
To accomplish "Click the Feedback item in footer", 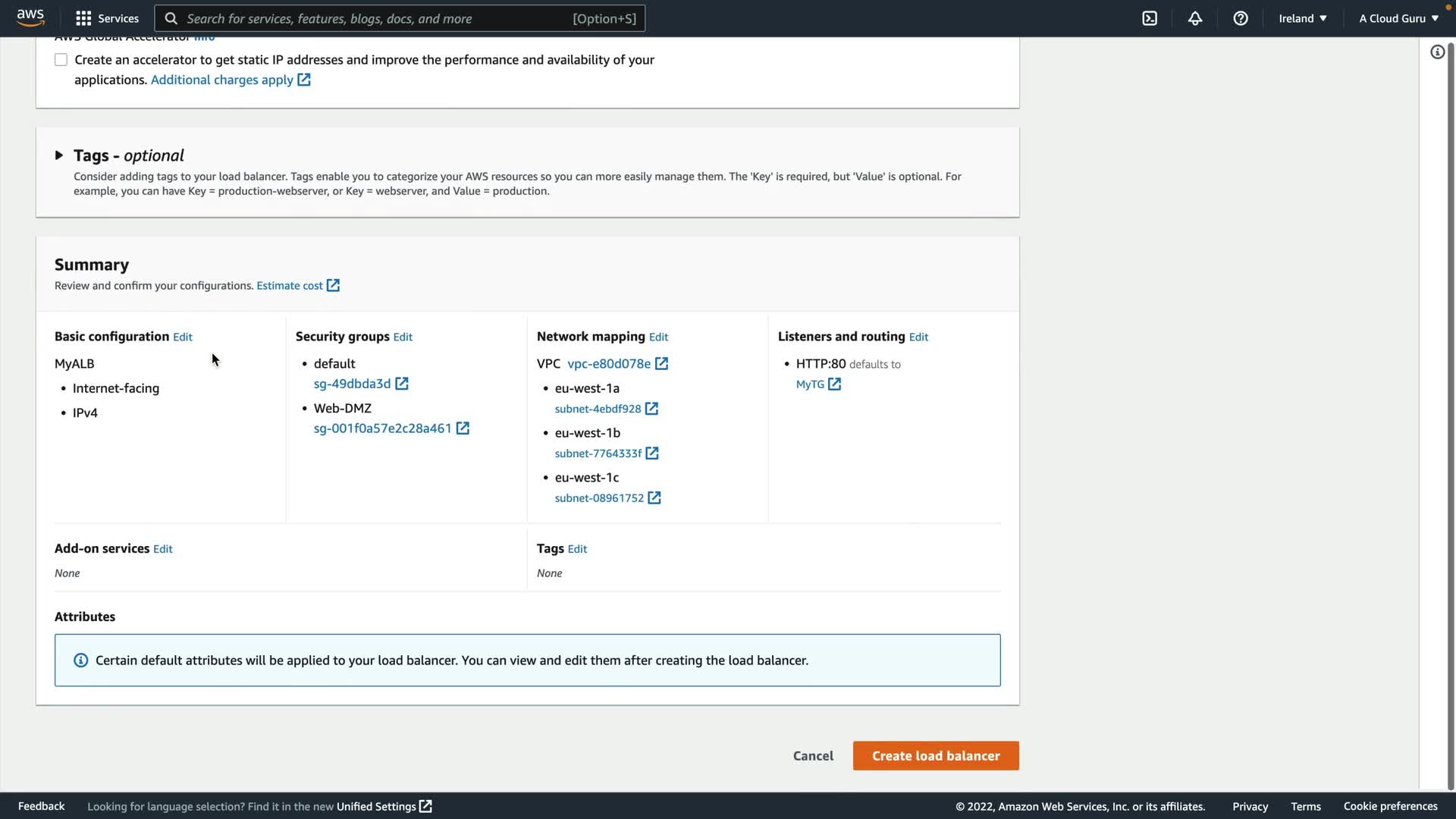I will [x=41, y=806].
